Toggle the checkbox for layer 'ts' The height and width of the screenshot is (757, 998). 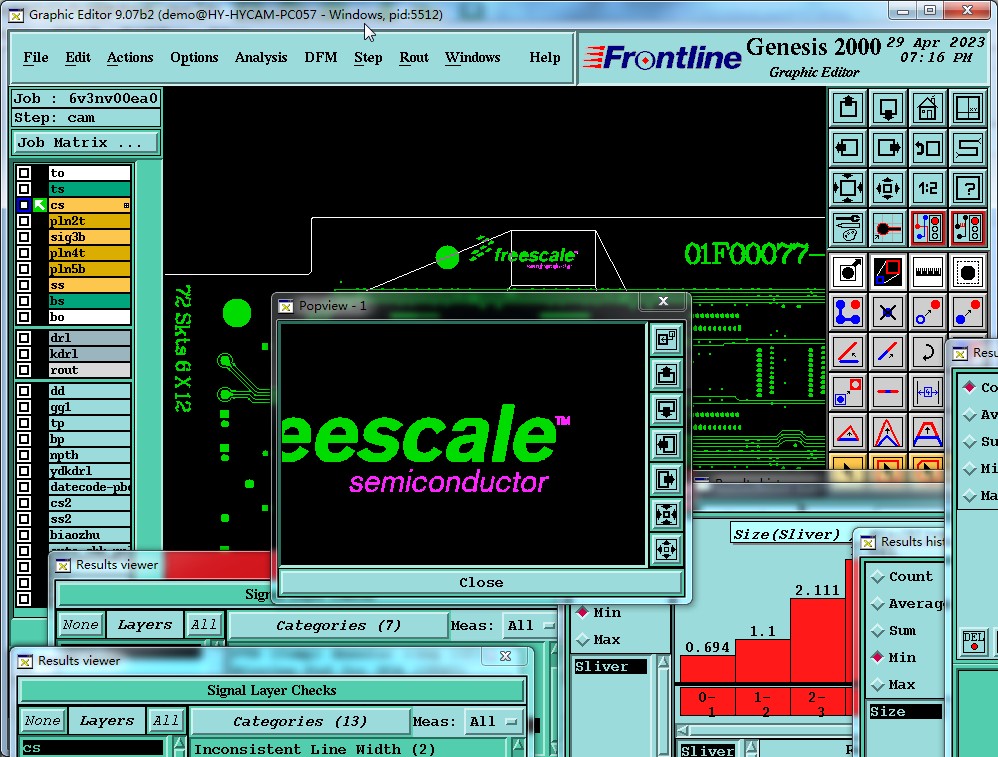24,189
